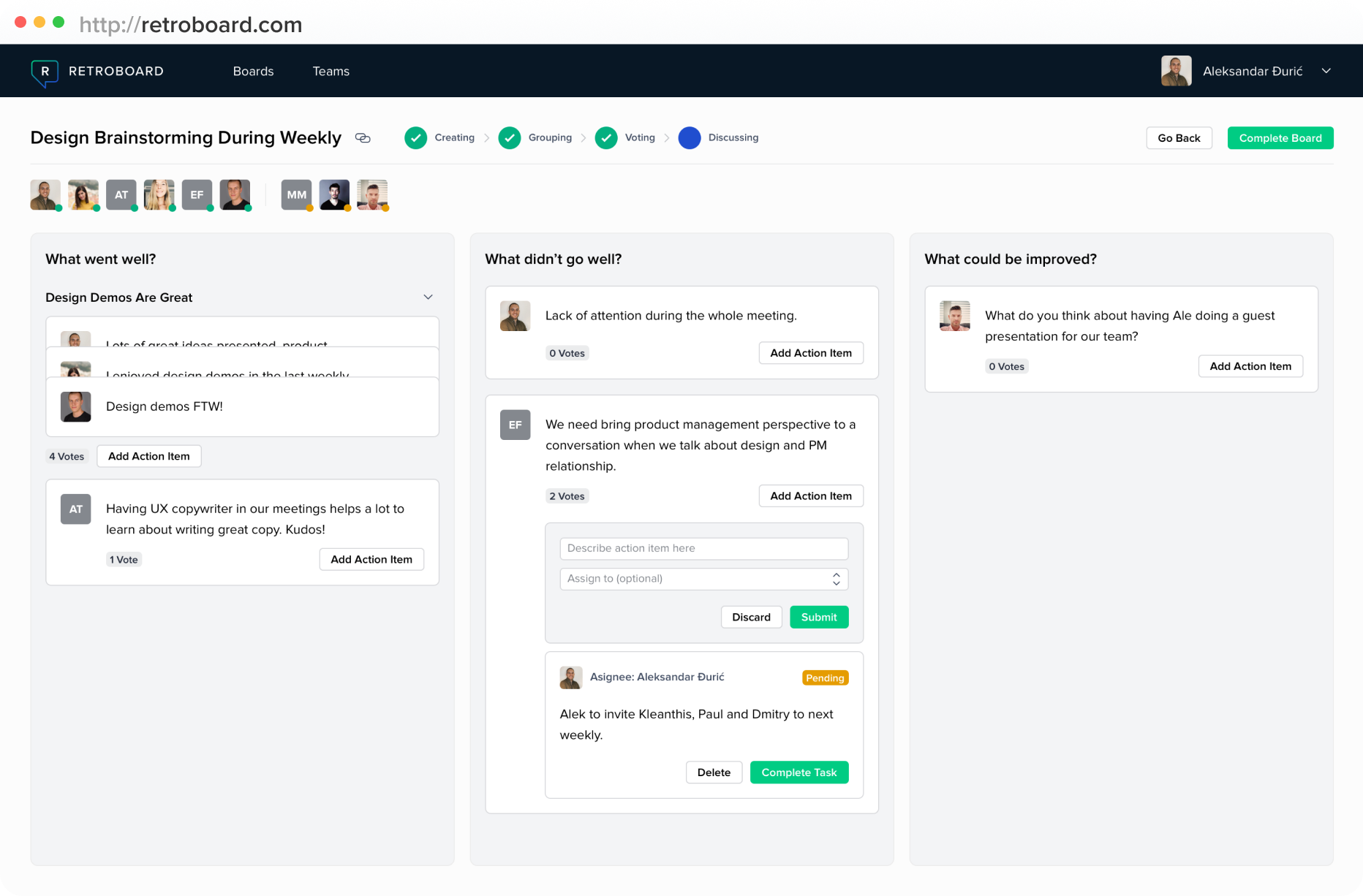Click the copy link icon beside the board title

(363, 137)
